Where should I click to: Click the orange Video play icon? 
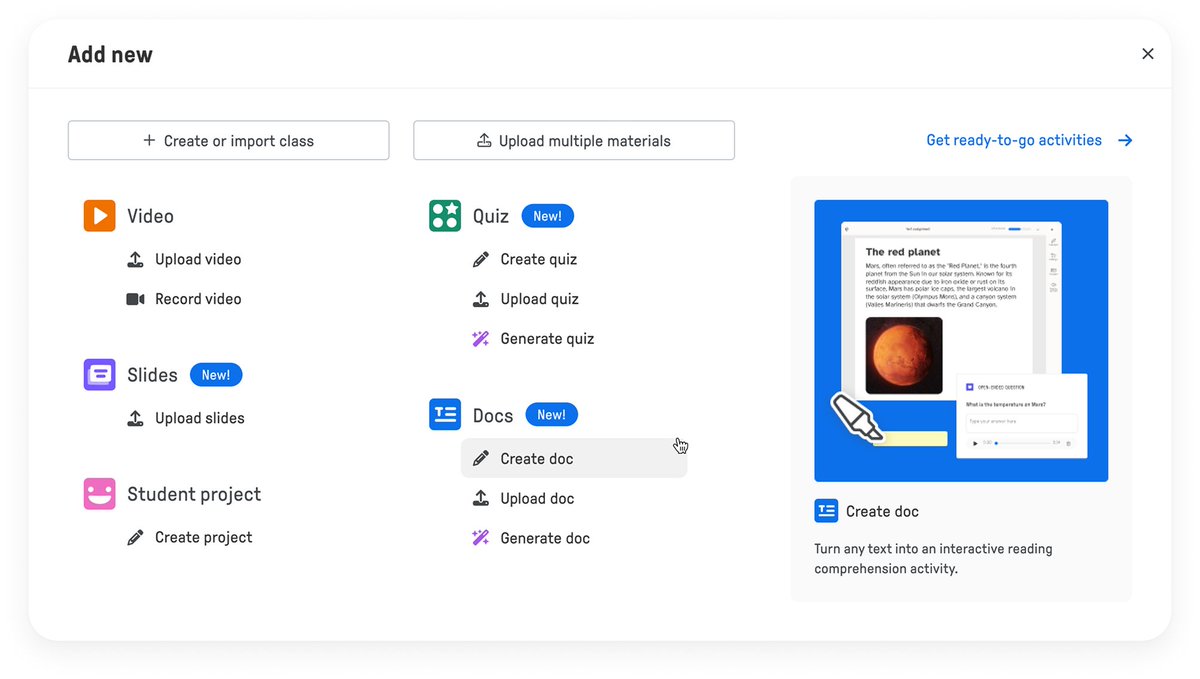point(99,216)
